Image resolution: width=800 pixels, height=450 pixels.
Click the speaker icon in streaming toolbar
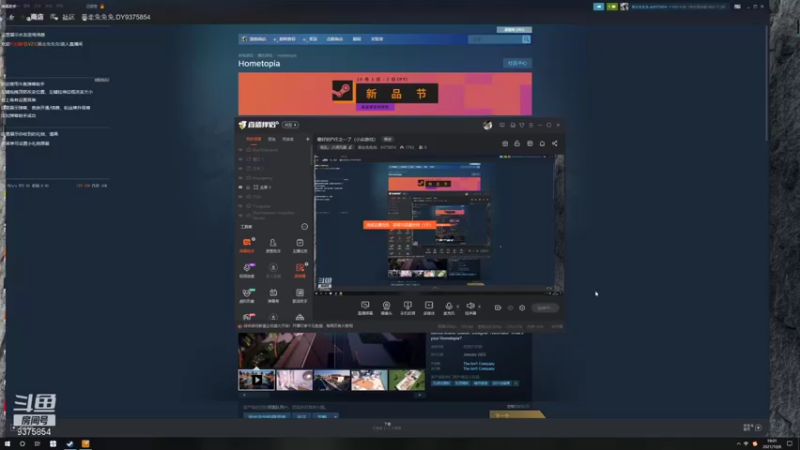tap(470, 308)
